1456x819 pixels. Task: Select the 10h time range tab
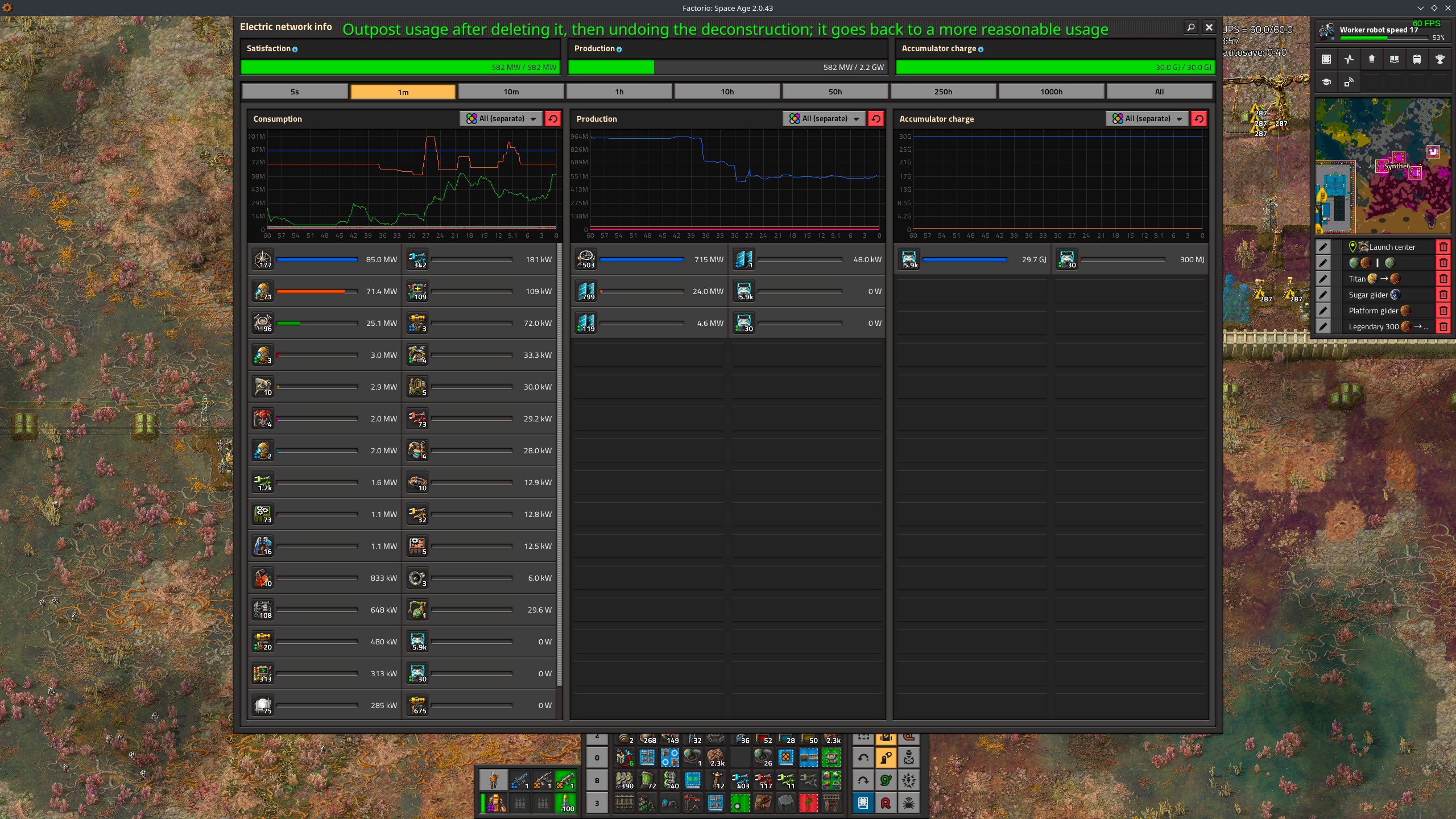tap(727, 92)
